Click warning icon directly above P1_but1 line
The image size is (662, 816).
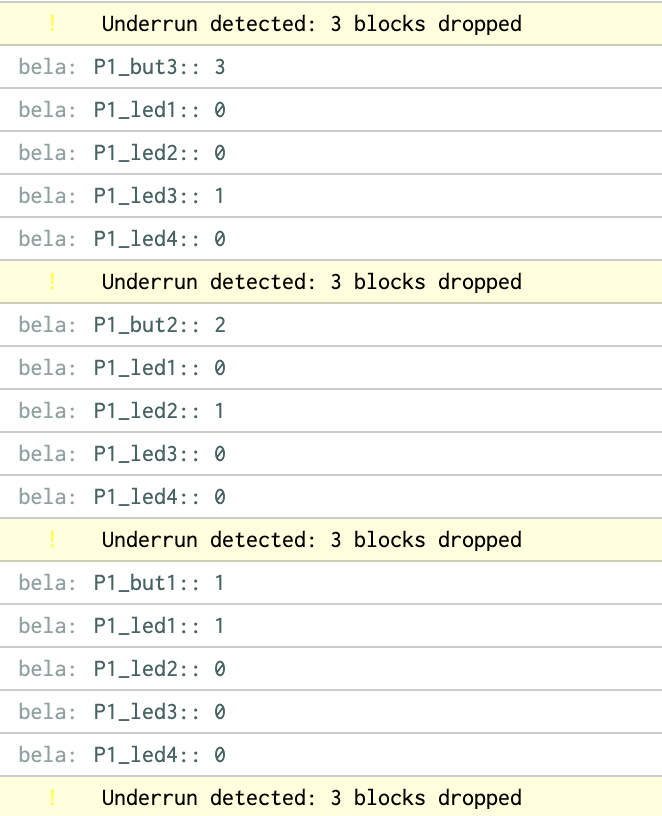coord(53,540)
